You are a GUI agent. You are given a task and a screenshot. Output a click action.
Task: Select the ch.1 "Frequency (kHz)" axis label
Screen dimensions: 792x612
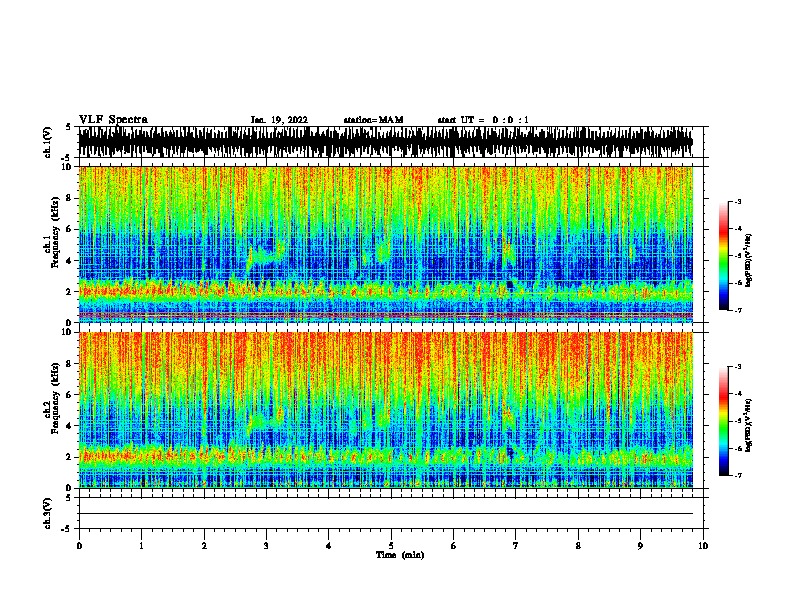[55, 232]
